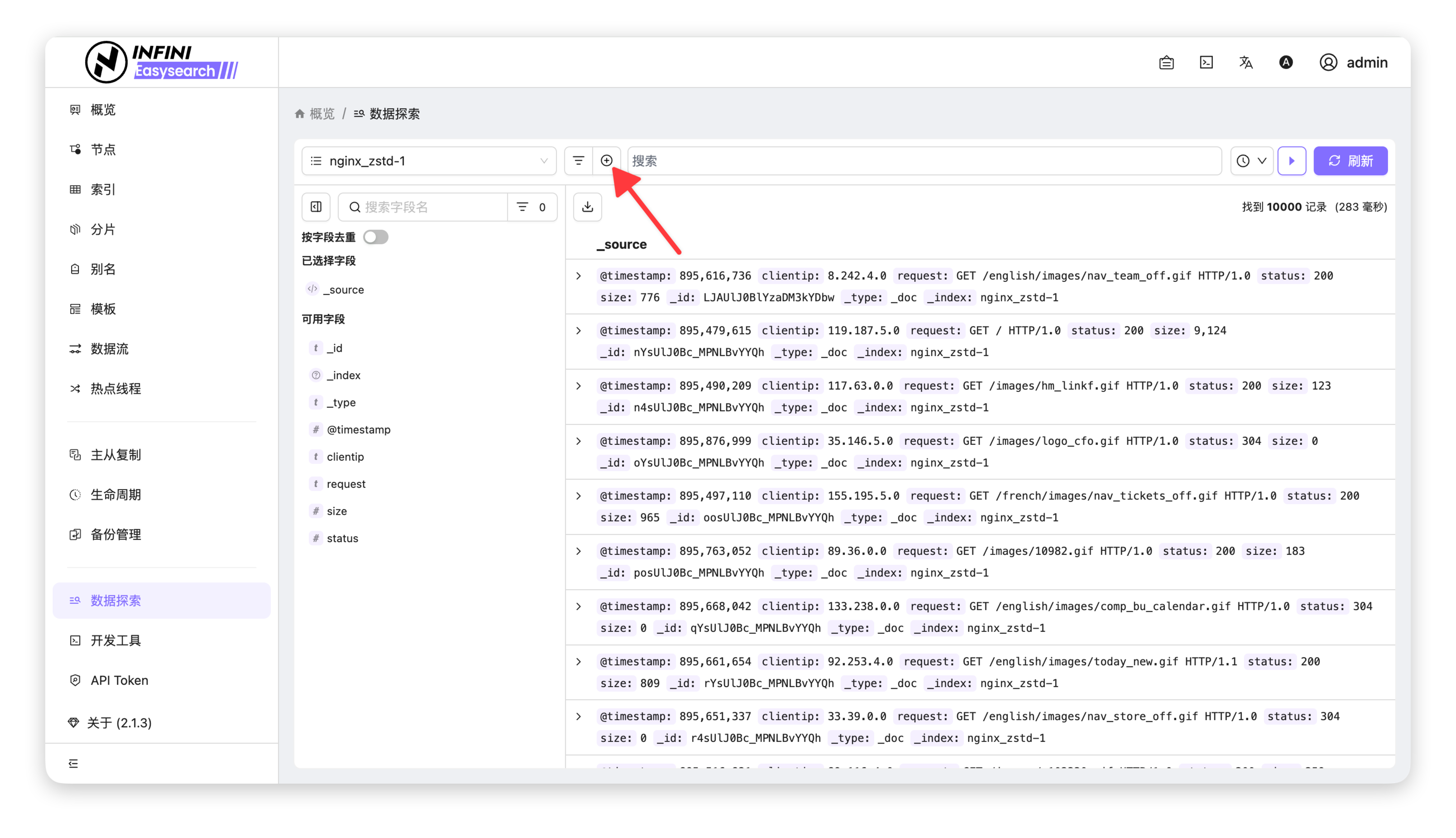Collapse the left navigation menu icon
Viewport: 1456px width, 838px height.
[x=73, y=763]
